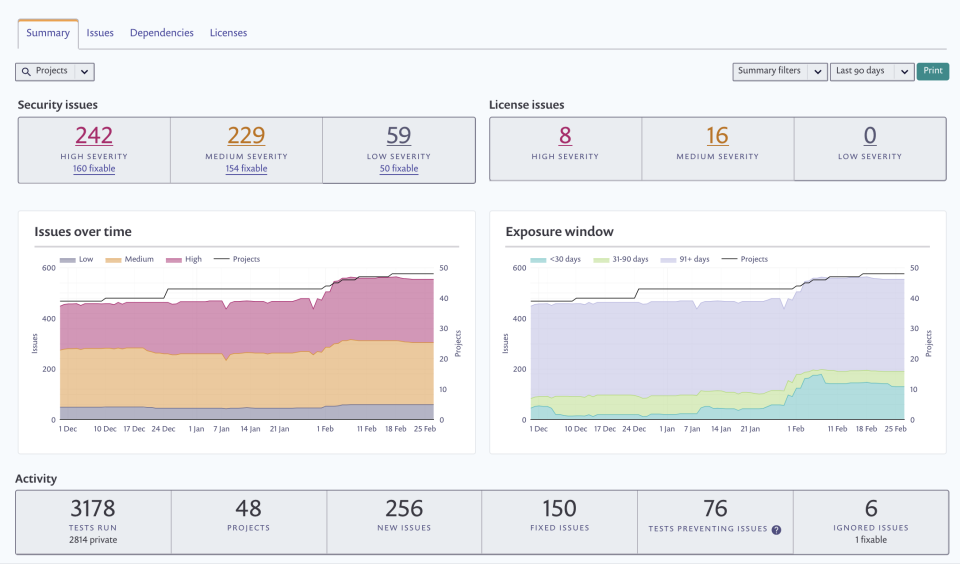Click the 'License issues' heading

point(527,105)
